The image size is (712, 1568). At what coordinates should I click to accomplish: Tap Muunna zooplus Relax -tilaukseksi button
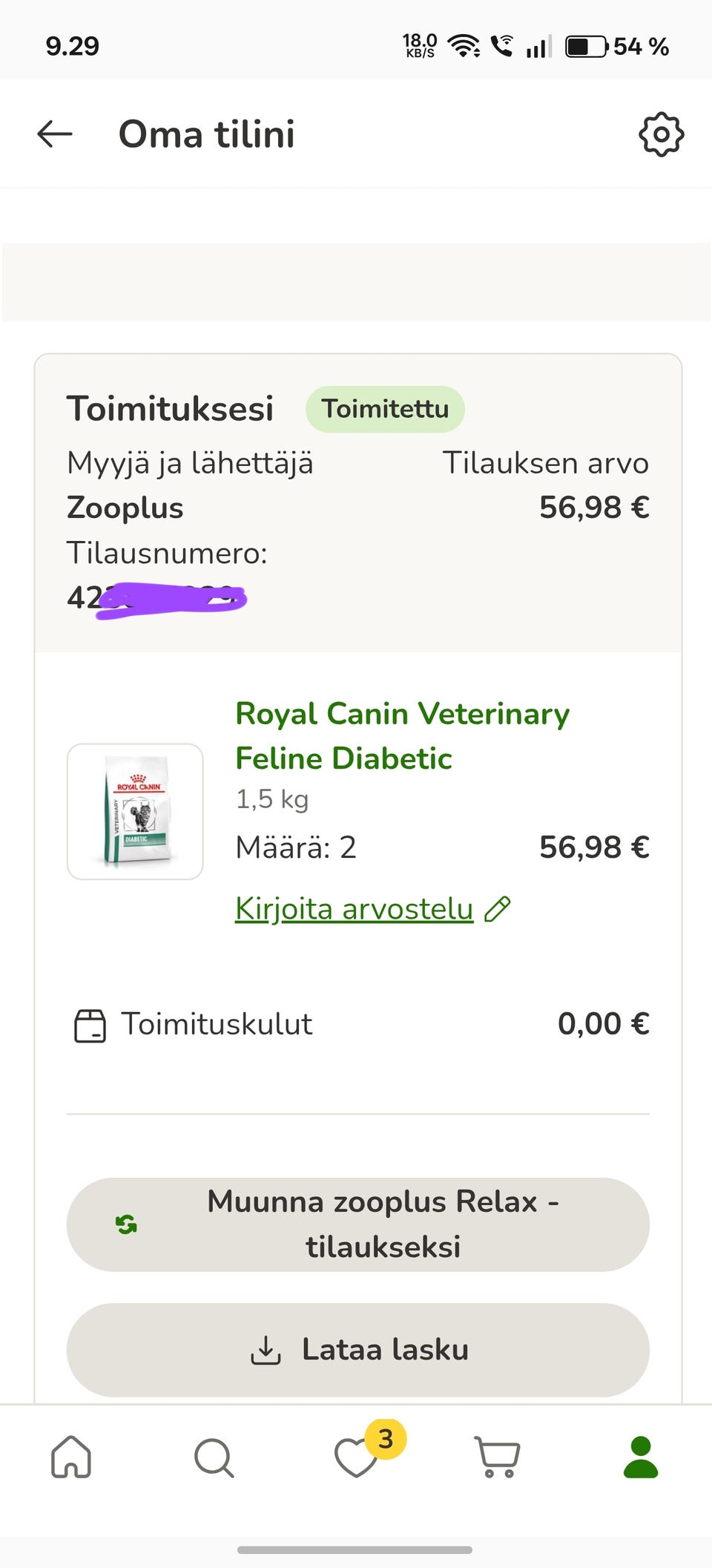pos(358,1224)
